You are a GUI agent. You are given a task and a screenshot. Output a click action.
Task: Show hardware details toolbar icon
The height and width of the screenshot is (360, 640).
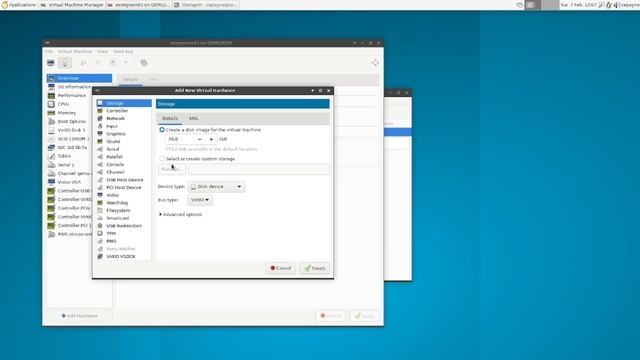point(65,63)
